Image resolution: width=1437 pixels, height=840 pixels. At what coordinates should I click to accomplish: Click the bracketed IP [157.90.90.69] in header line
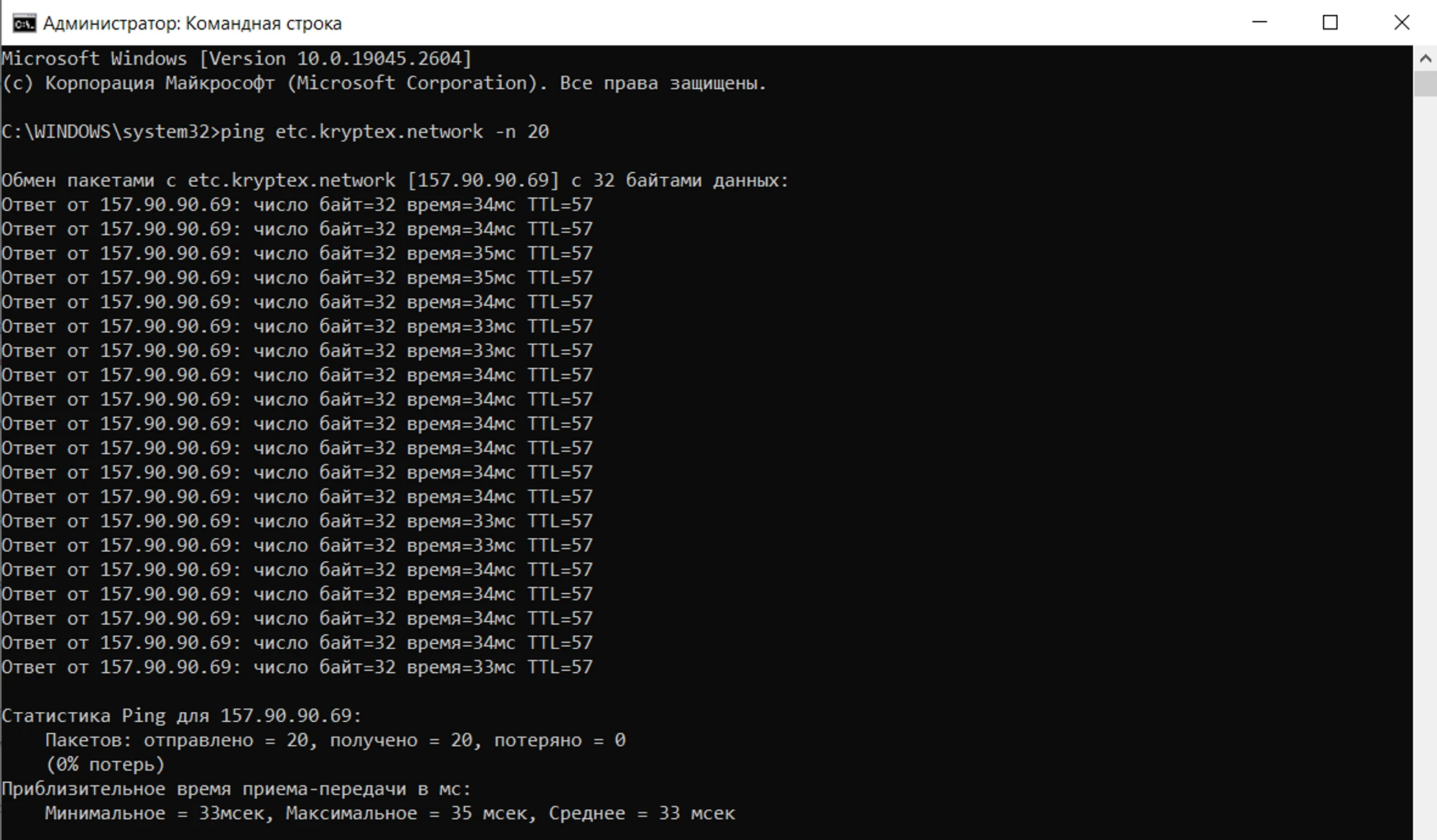[483, 180]
